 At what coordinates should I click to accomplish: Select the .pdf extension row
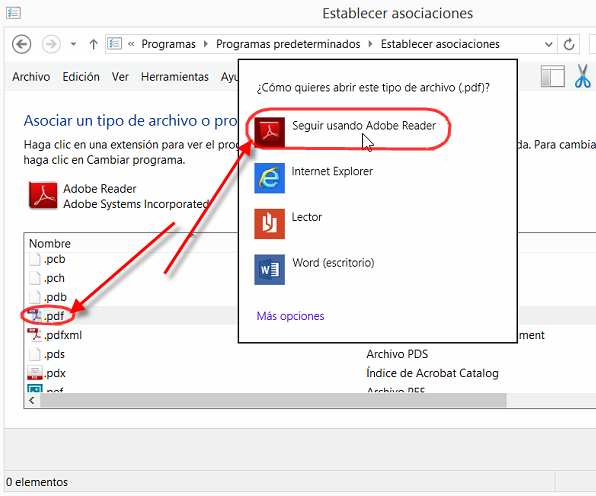[x=131, y=316]
